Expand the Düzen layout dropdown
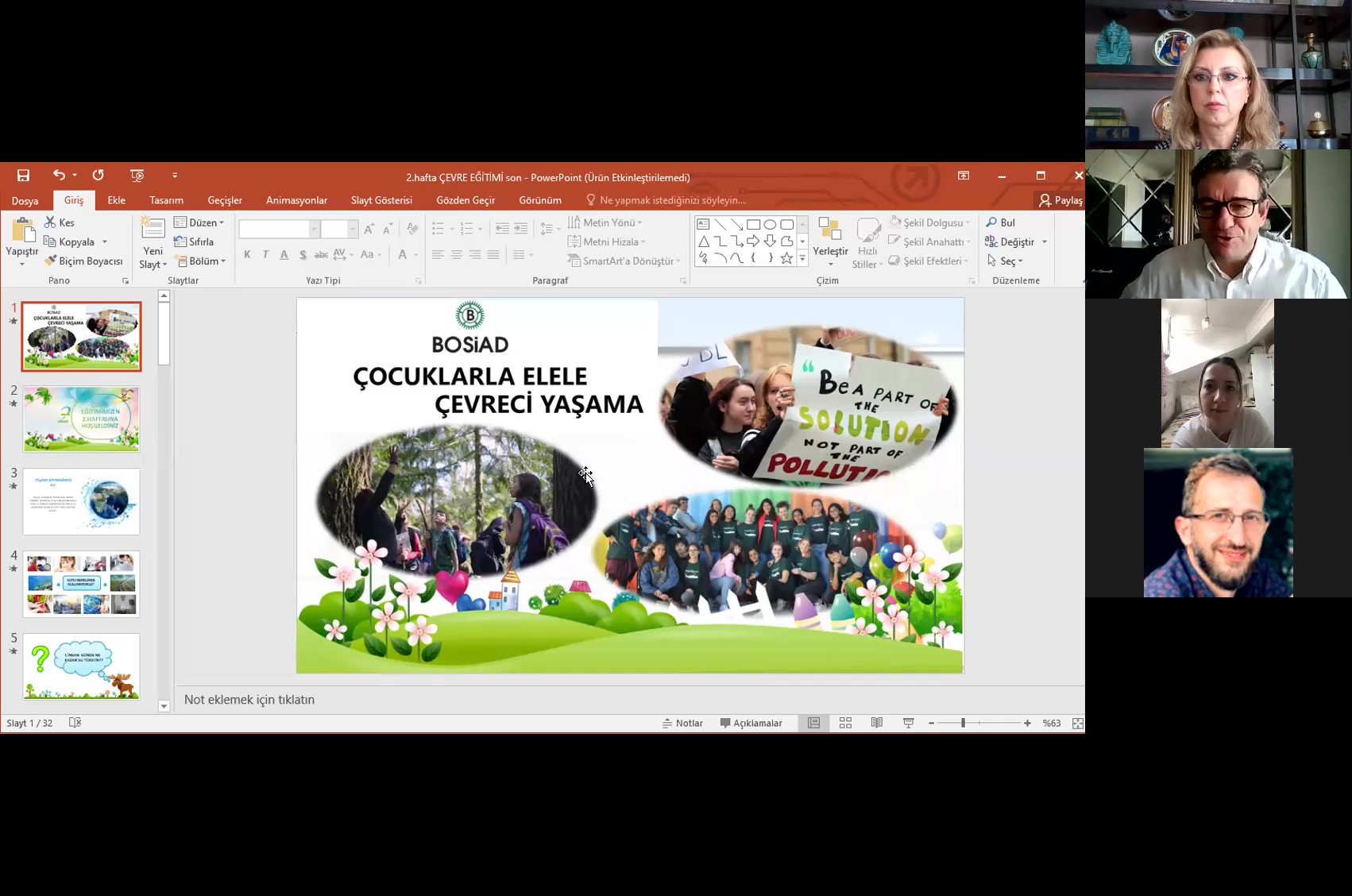Viewport: 1352px width, 896px height. pos(199,223)
